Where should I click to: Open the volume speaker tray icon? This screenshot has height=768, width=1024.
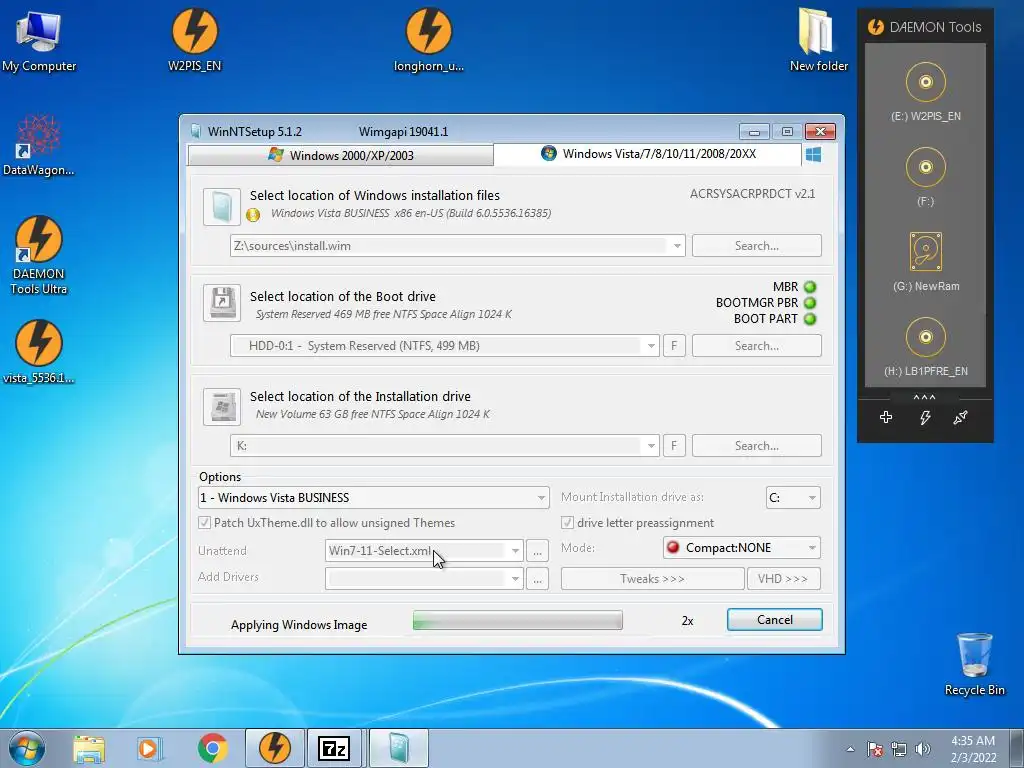click(x=923, y=750)
